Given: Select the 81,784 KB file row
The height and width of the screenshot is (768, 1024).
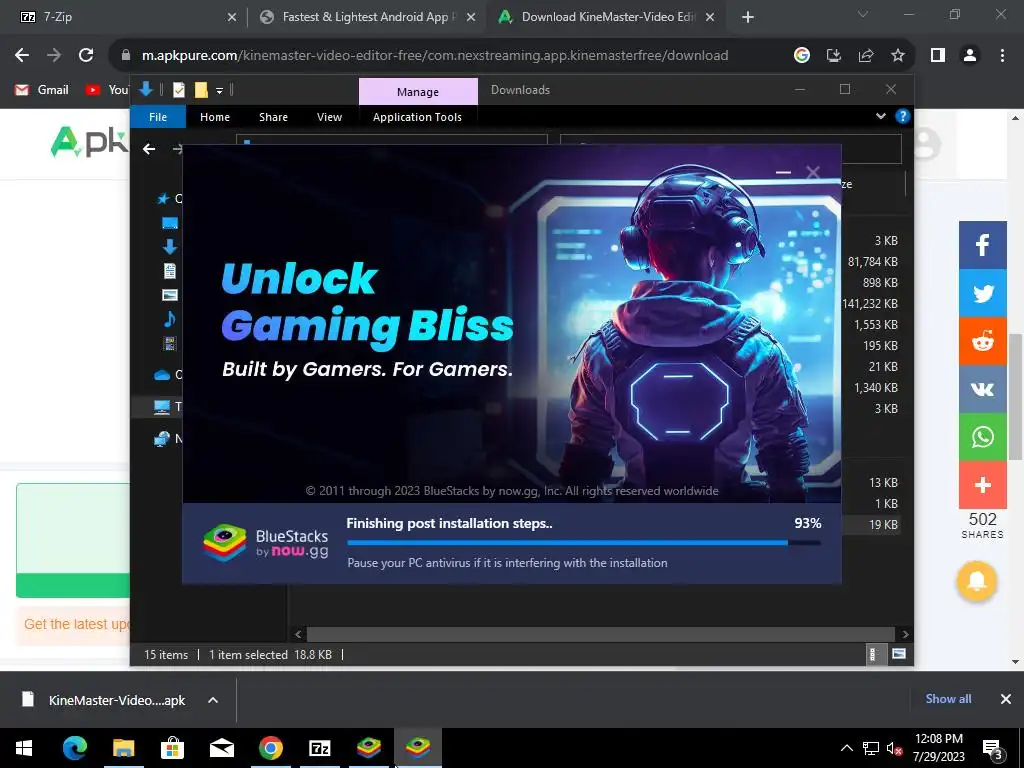Looking at the screenshot, I should 872,262.
